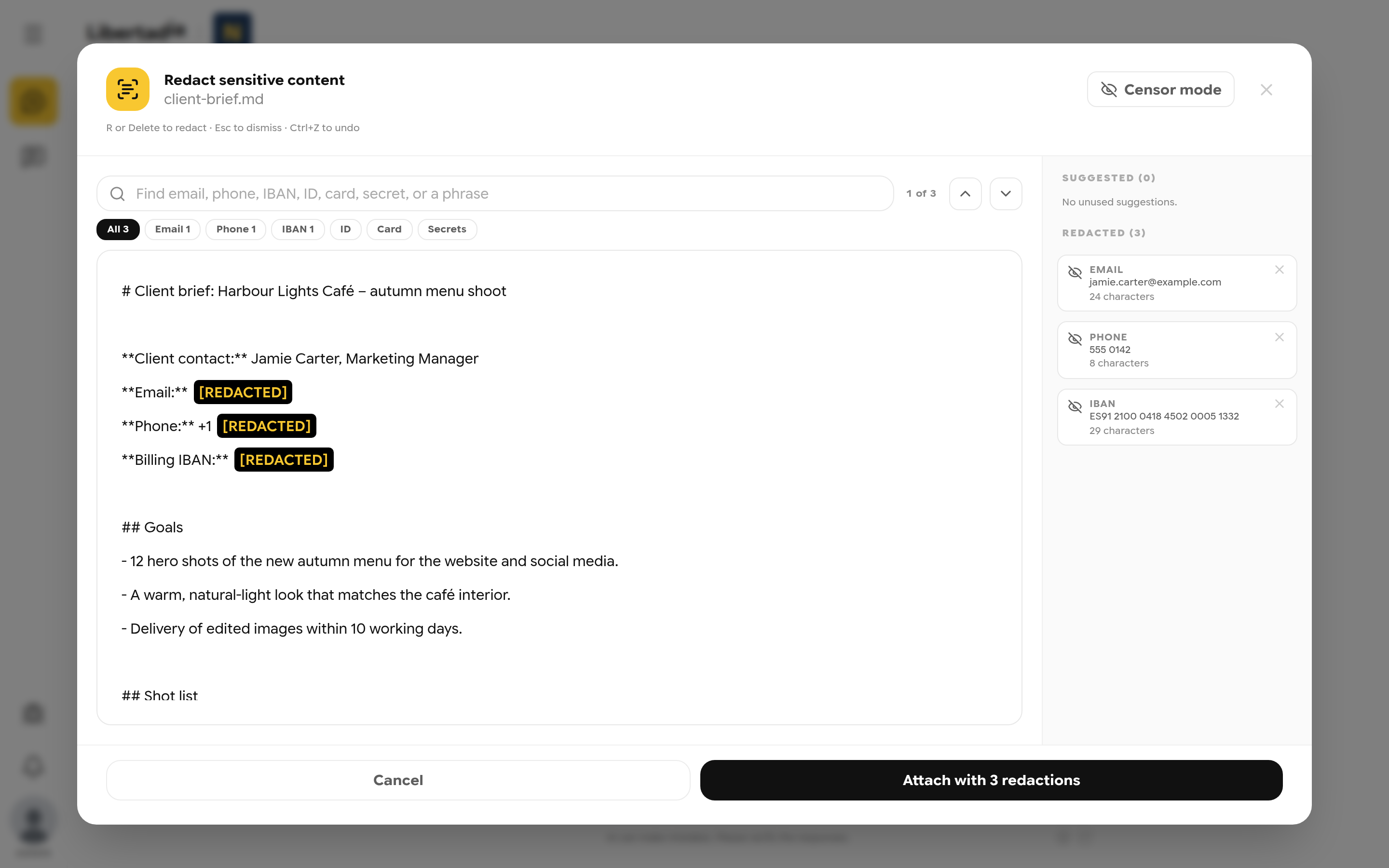This screenshot has width=1389, height=868.
Task: Click the 555 0142 phone entry
Action: (1109, 350)
